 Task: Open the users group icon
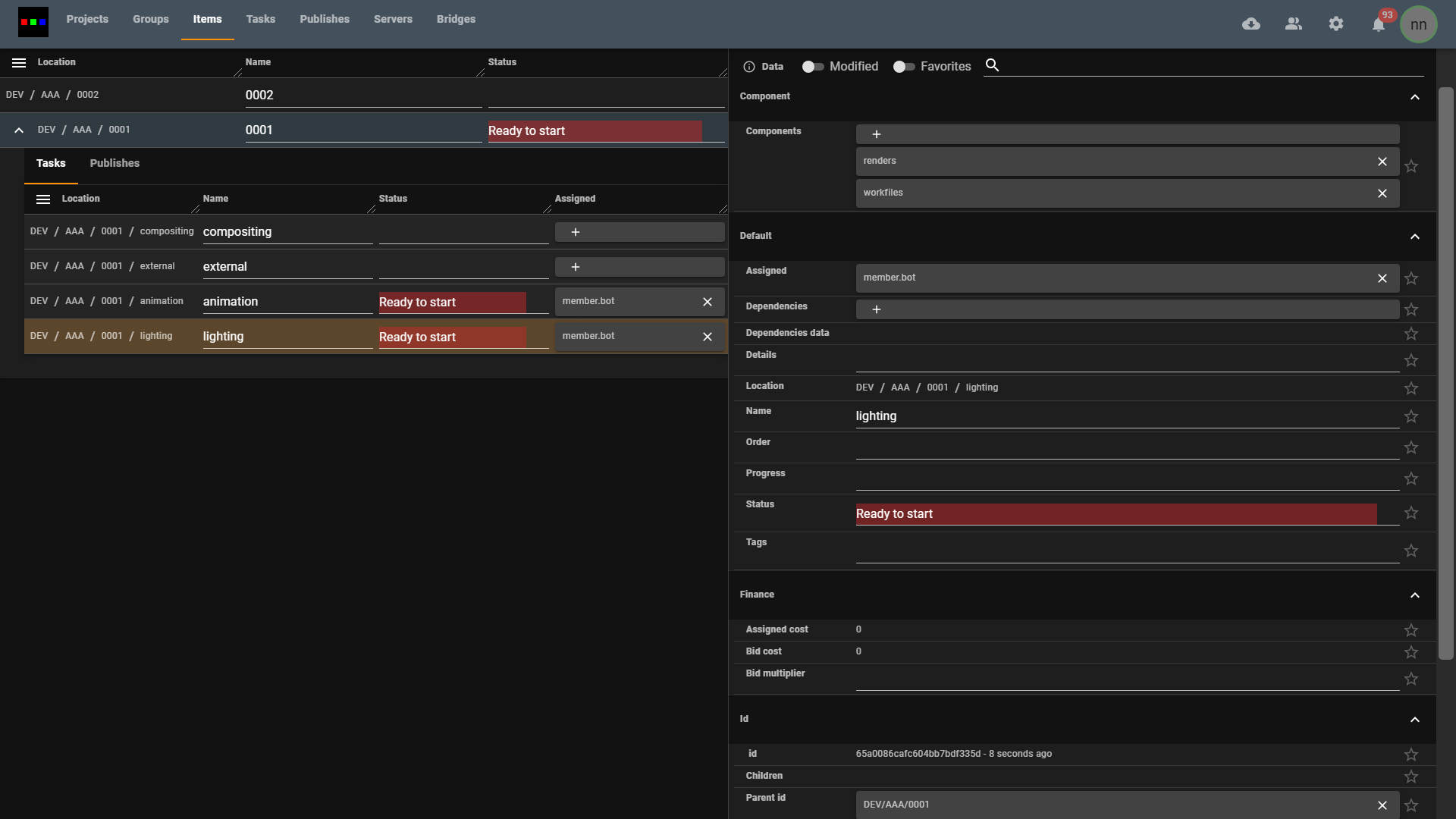click(1294, 24)
